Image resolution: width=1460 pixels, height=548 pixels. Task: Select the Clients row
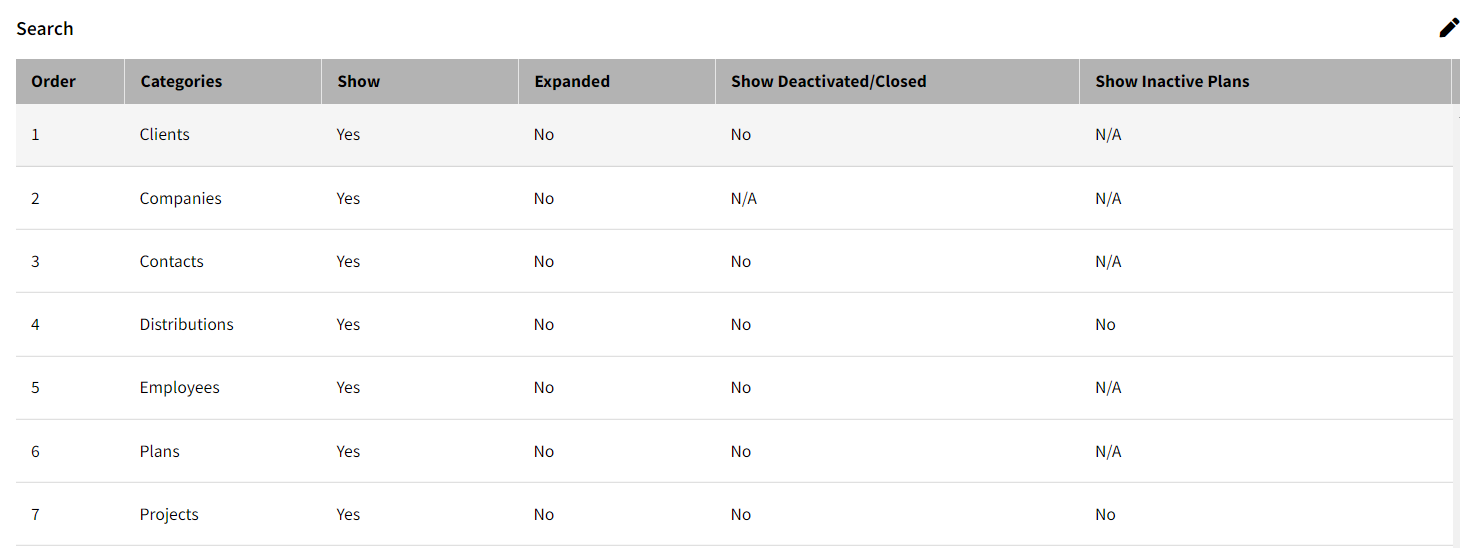click(x=733, y=135)
